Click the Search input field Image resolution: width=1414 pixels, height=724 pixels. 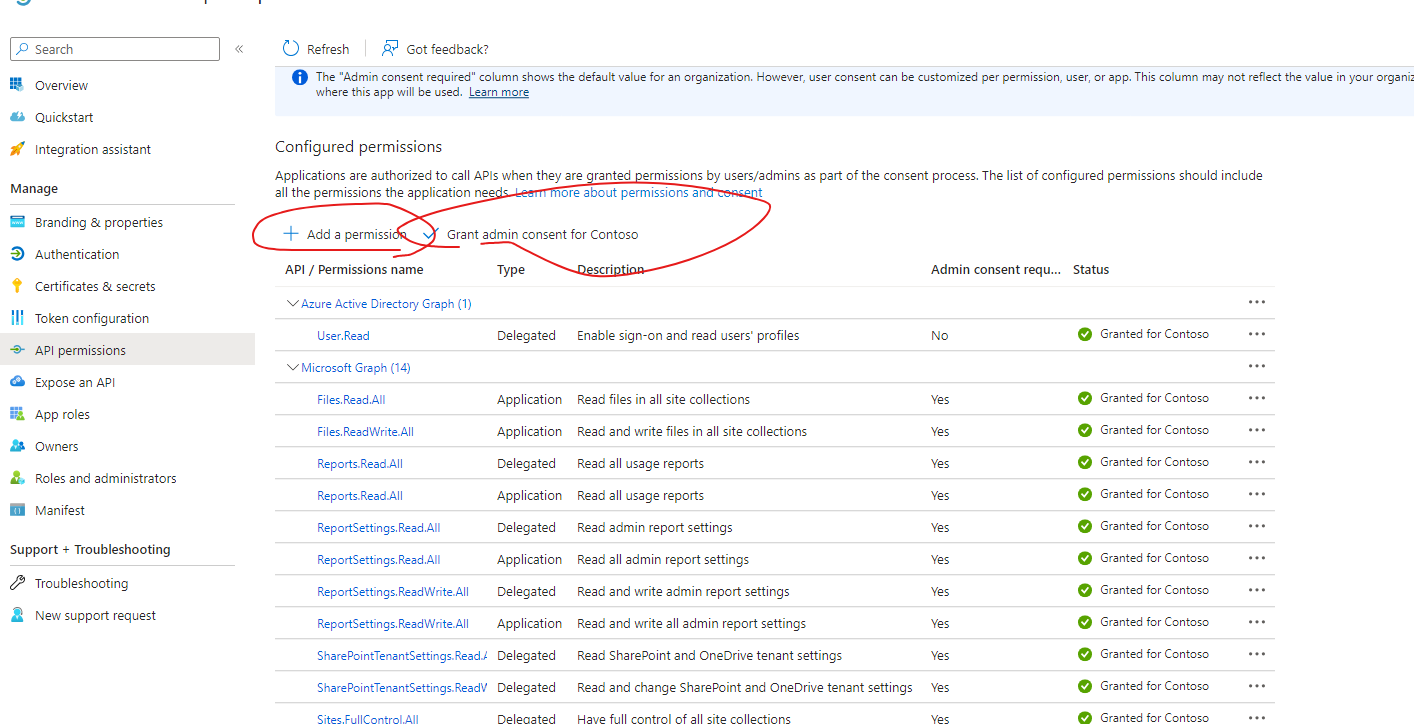click(114, 48)
